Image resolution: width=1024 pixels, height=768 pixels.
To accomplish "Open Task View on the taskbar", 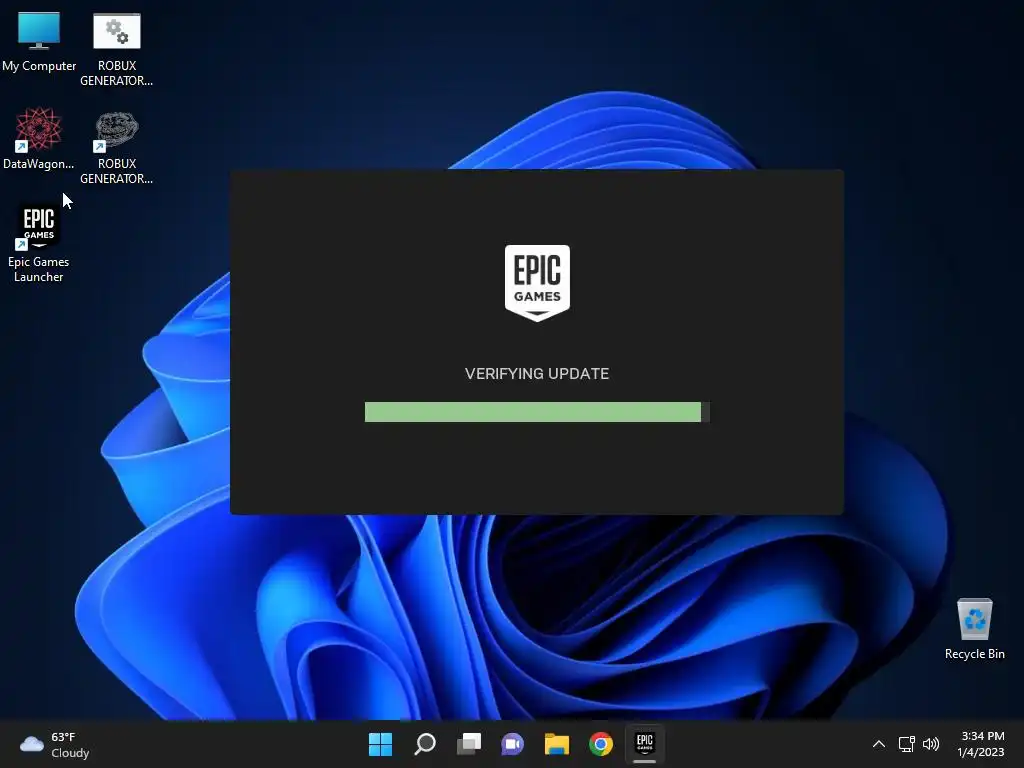I will 469,744.
